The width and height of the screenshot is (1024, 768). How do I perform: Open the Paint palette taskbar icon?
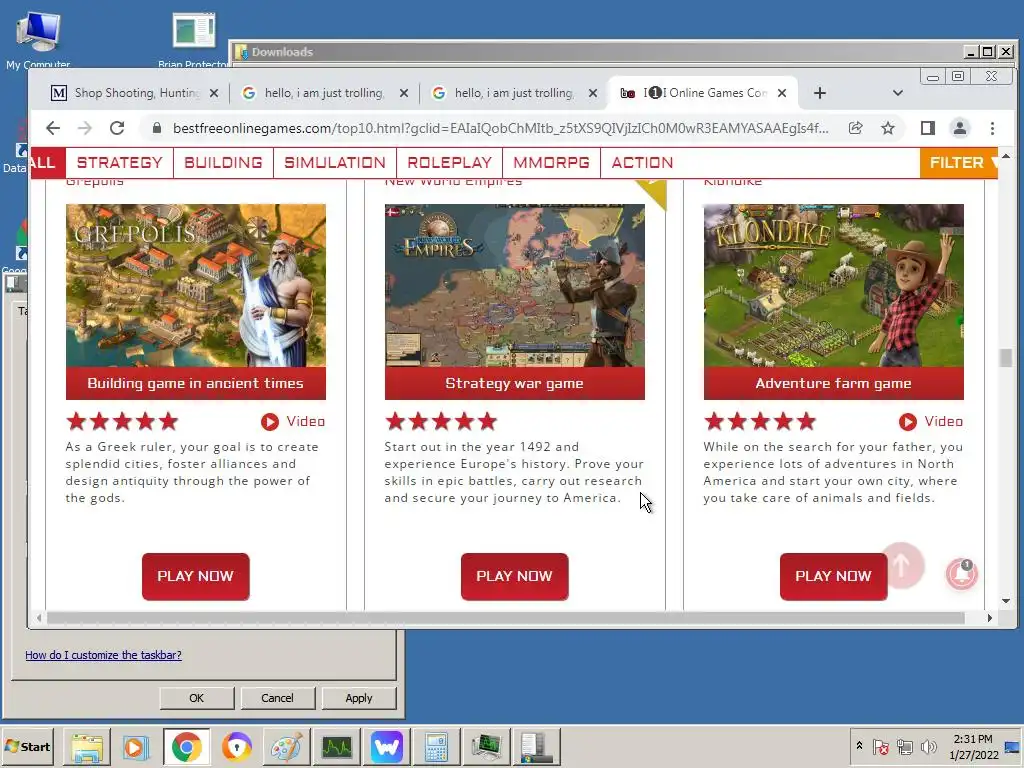tap(286, 747)
